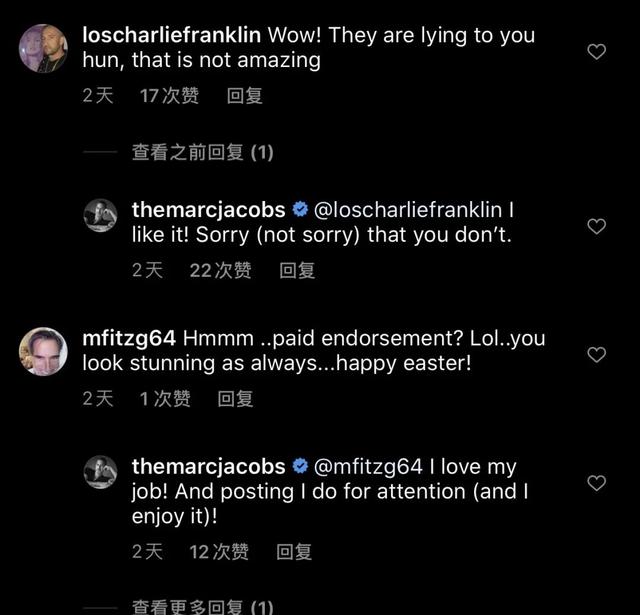640x615 pixels.
Task: Open loscharliefranklin's profile picture
Action: [x=43, y=48]
